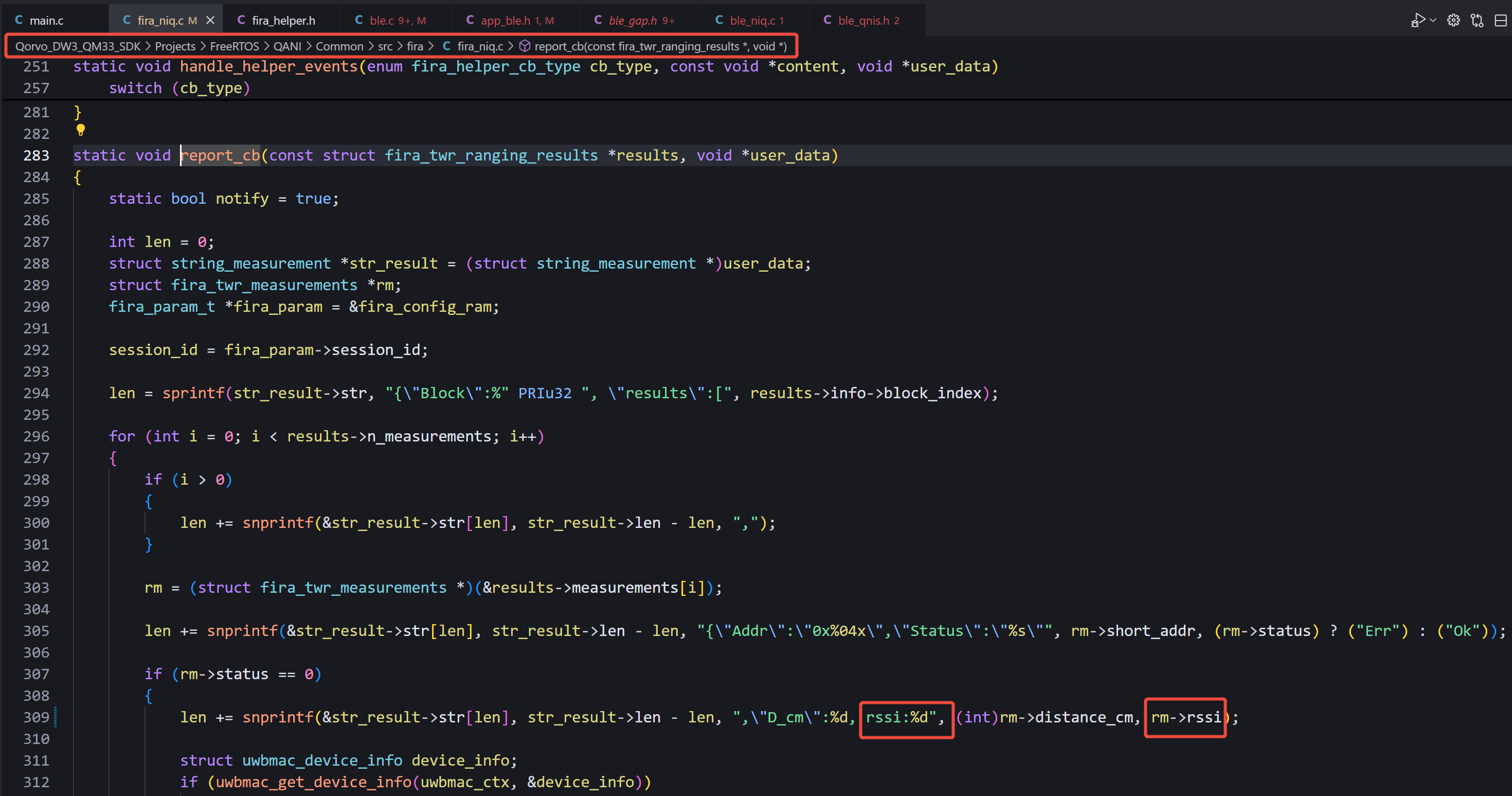Click the fira_niq.c file in breadcrumb
The height and width of the screenshot is (796, 1512).
479,46
